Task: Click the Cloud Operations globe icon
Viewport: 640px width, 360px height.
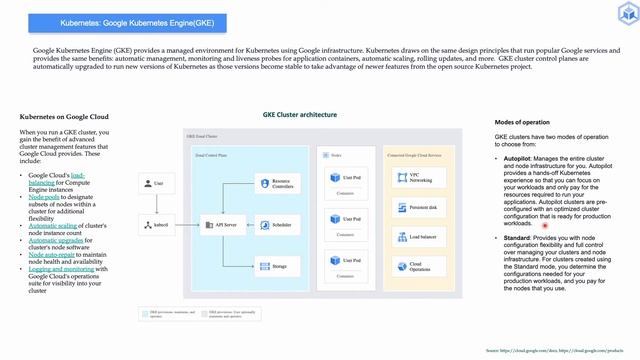Action: 402,267
